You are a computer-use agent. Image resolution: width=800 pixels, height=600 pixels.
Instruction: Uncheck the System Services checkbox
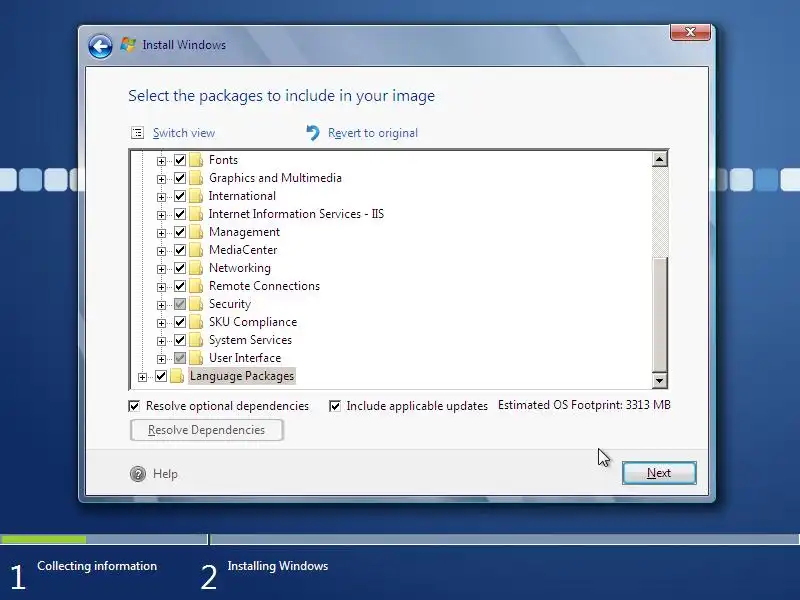pyautogui.click(x=180, y=340)
